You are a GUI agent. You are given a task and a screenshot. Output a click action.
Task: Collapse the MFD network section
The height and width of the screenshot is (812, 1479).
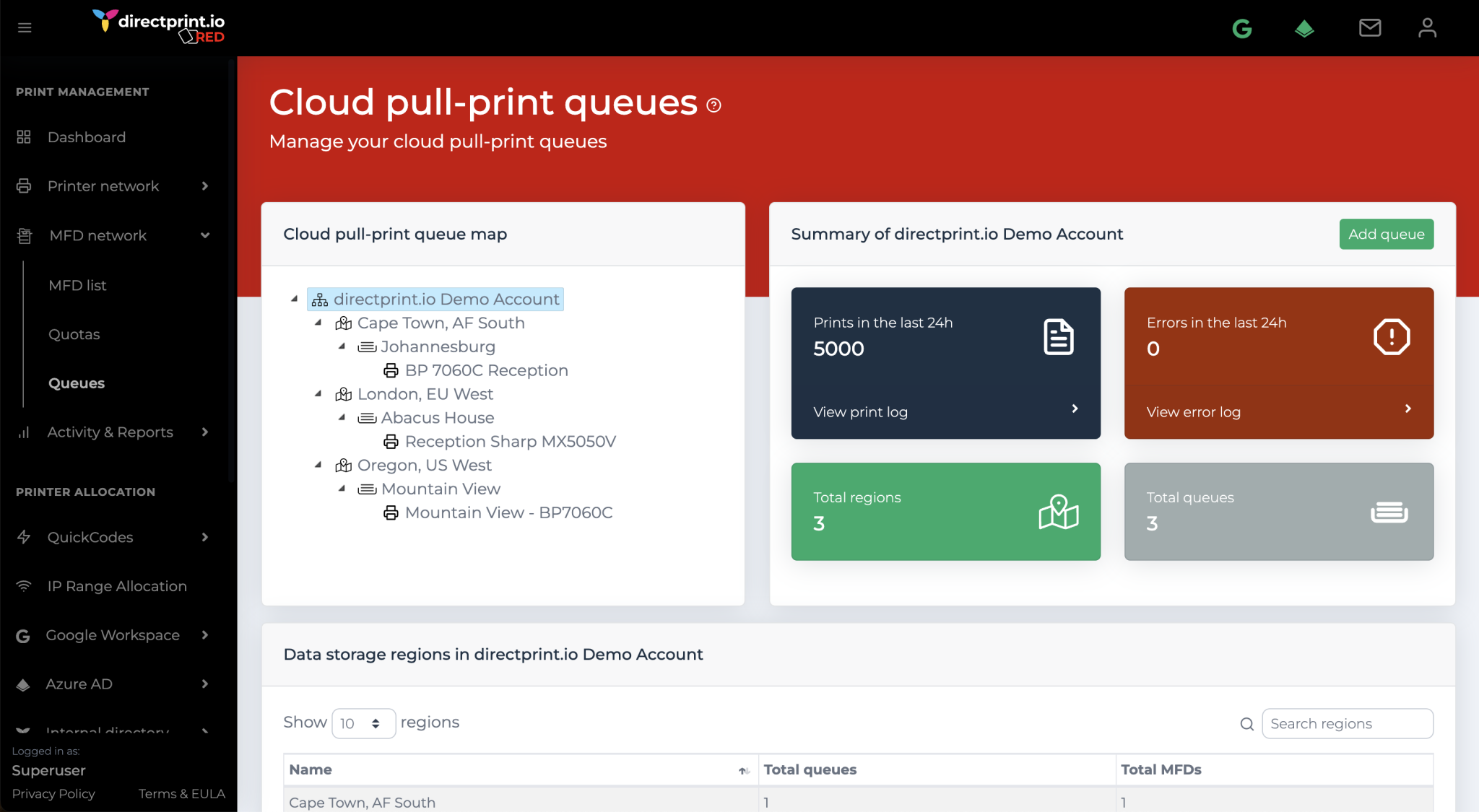pyautogui.click(x=207, y=235)
